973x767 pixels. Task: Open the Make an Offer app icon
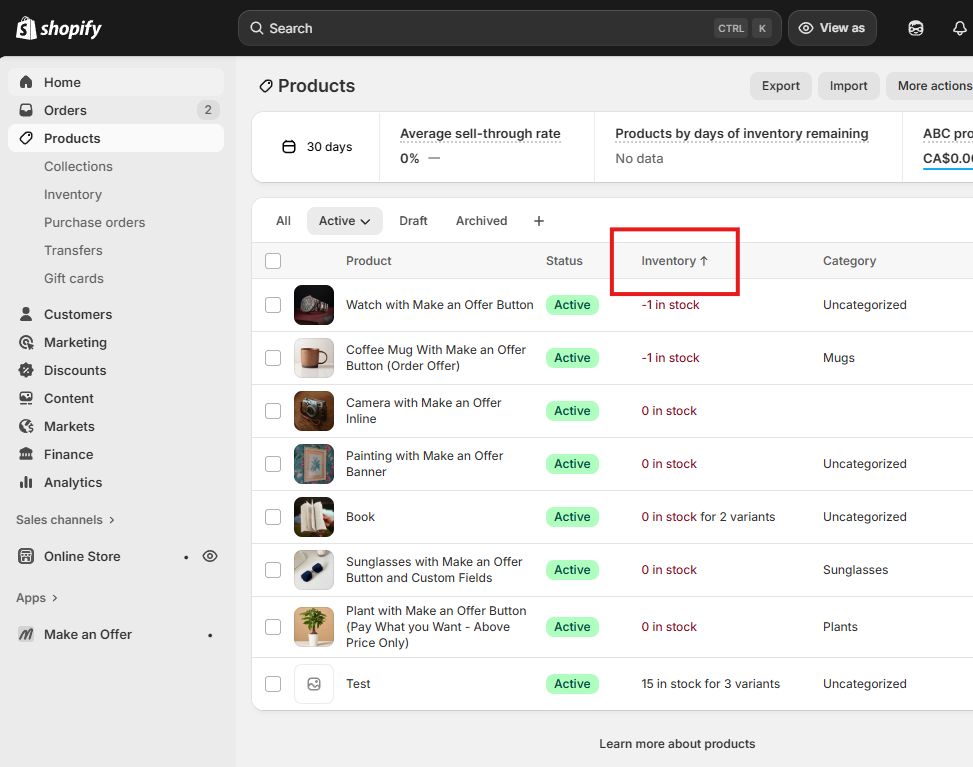click(26, 635)
